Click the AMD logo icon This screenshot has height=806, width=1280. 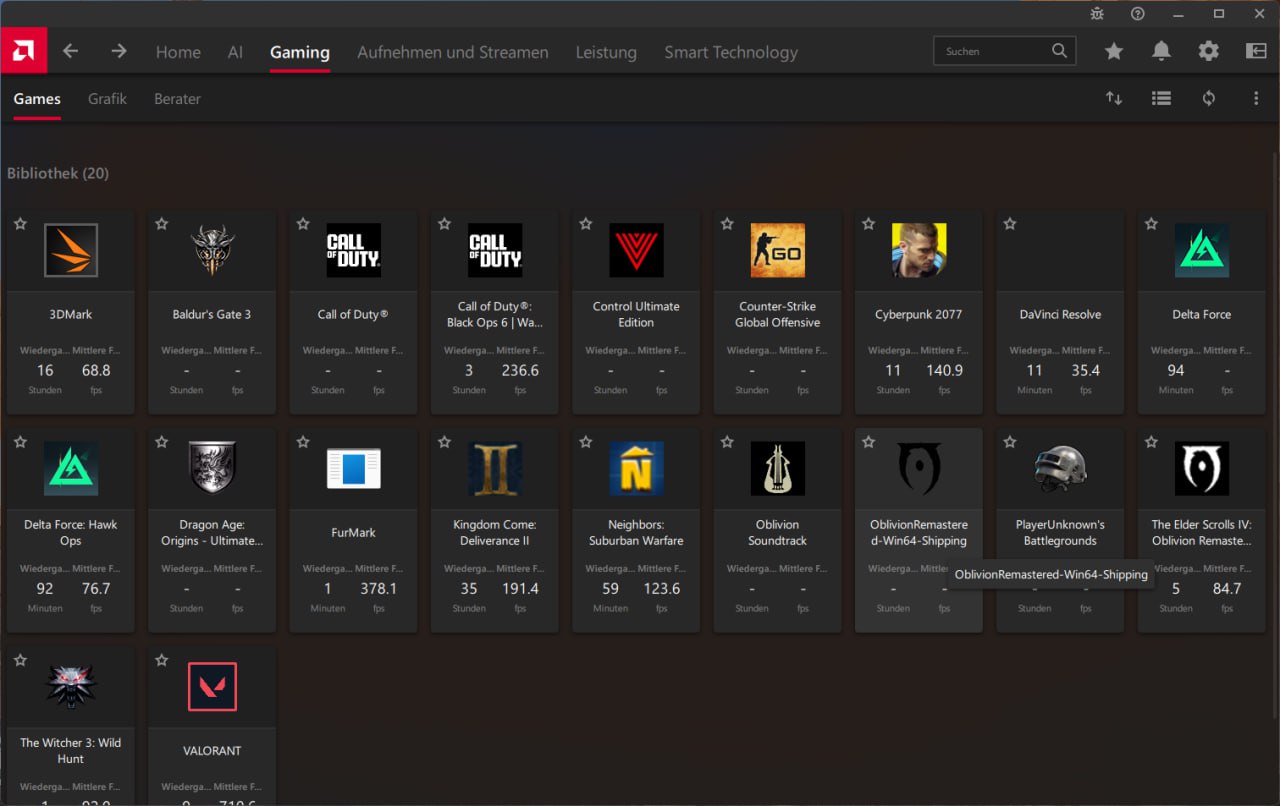23,51
